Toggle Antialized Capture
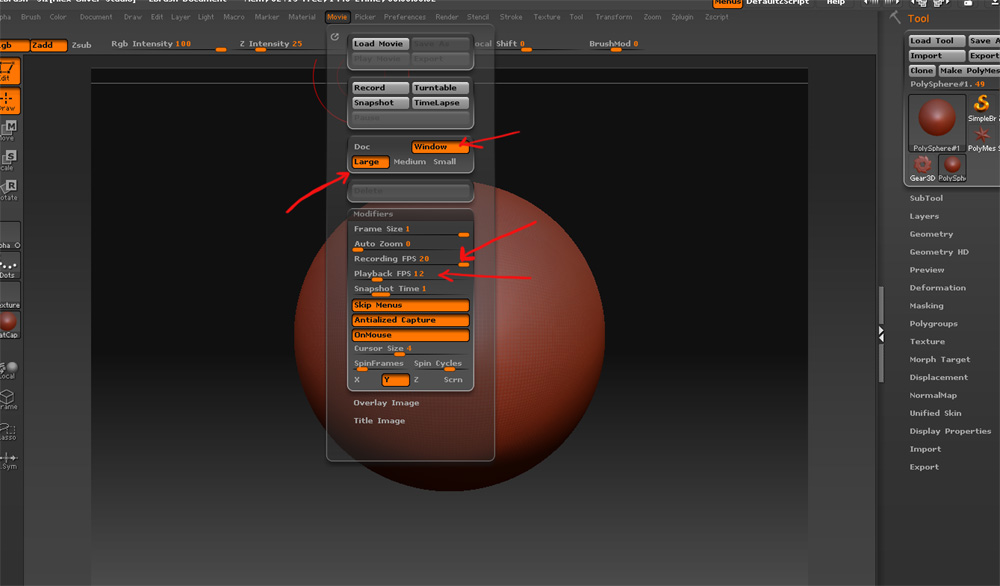1000x586 pixels. pyautogui.click(x=410, y=320)
